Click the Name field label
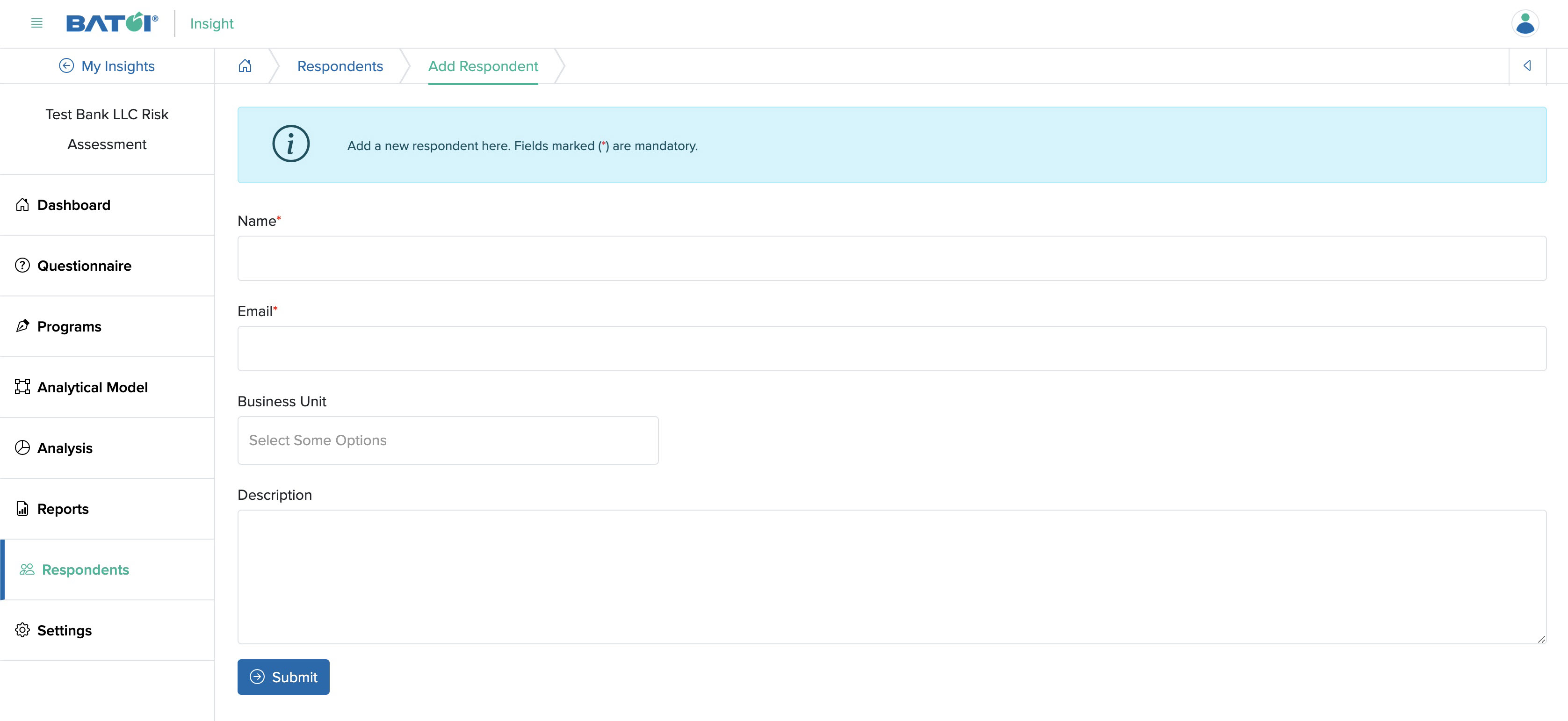 (259, 221)
